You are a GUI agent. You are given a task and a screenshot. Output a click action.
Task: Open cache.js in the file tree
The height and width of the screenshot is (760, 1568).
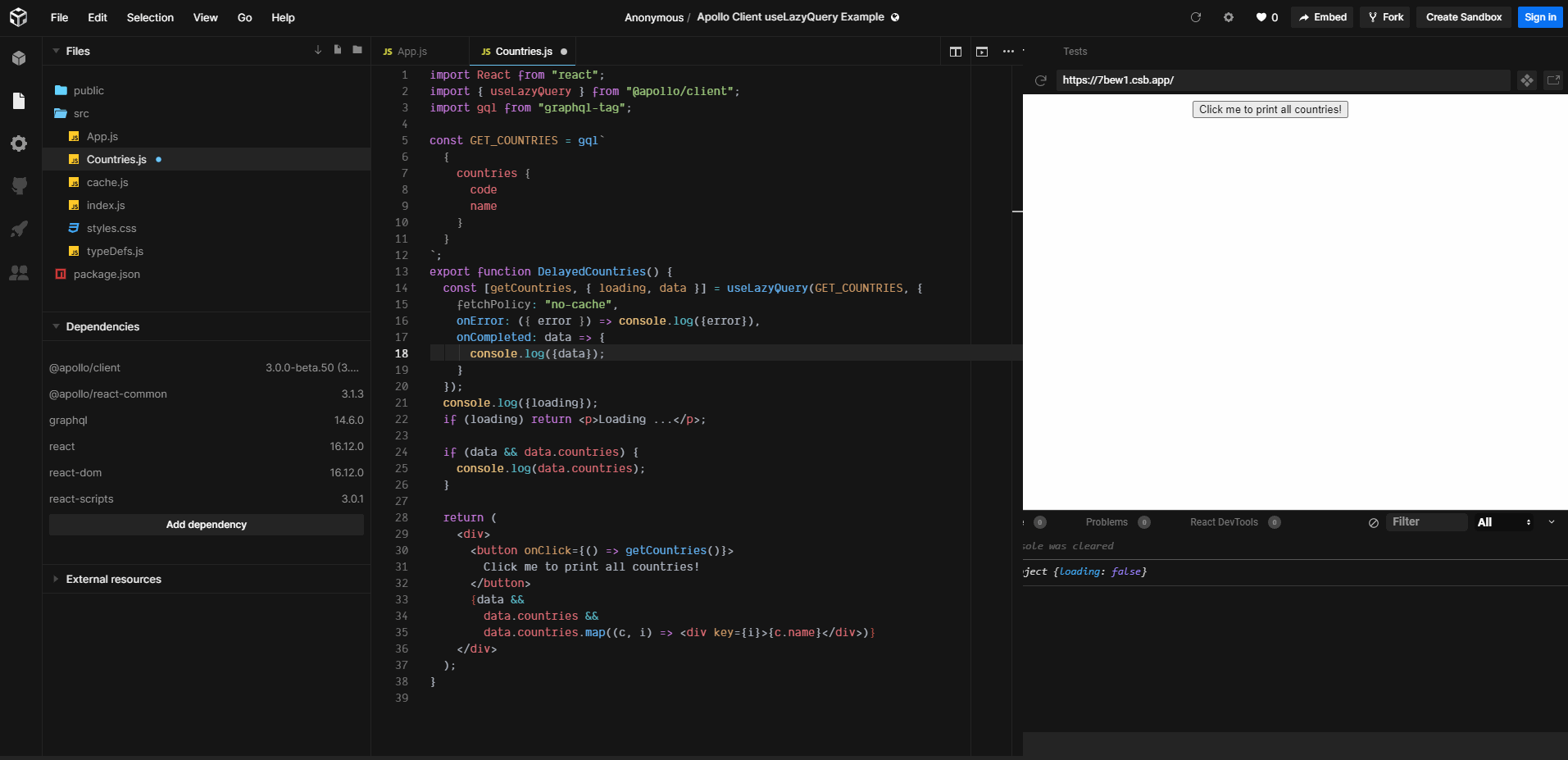coord(207,182)
